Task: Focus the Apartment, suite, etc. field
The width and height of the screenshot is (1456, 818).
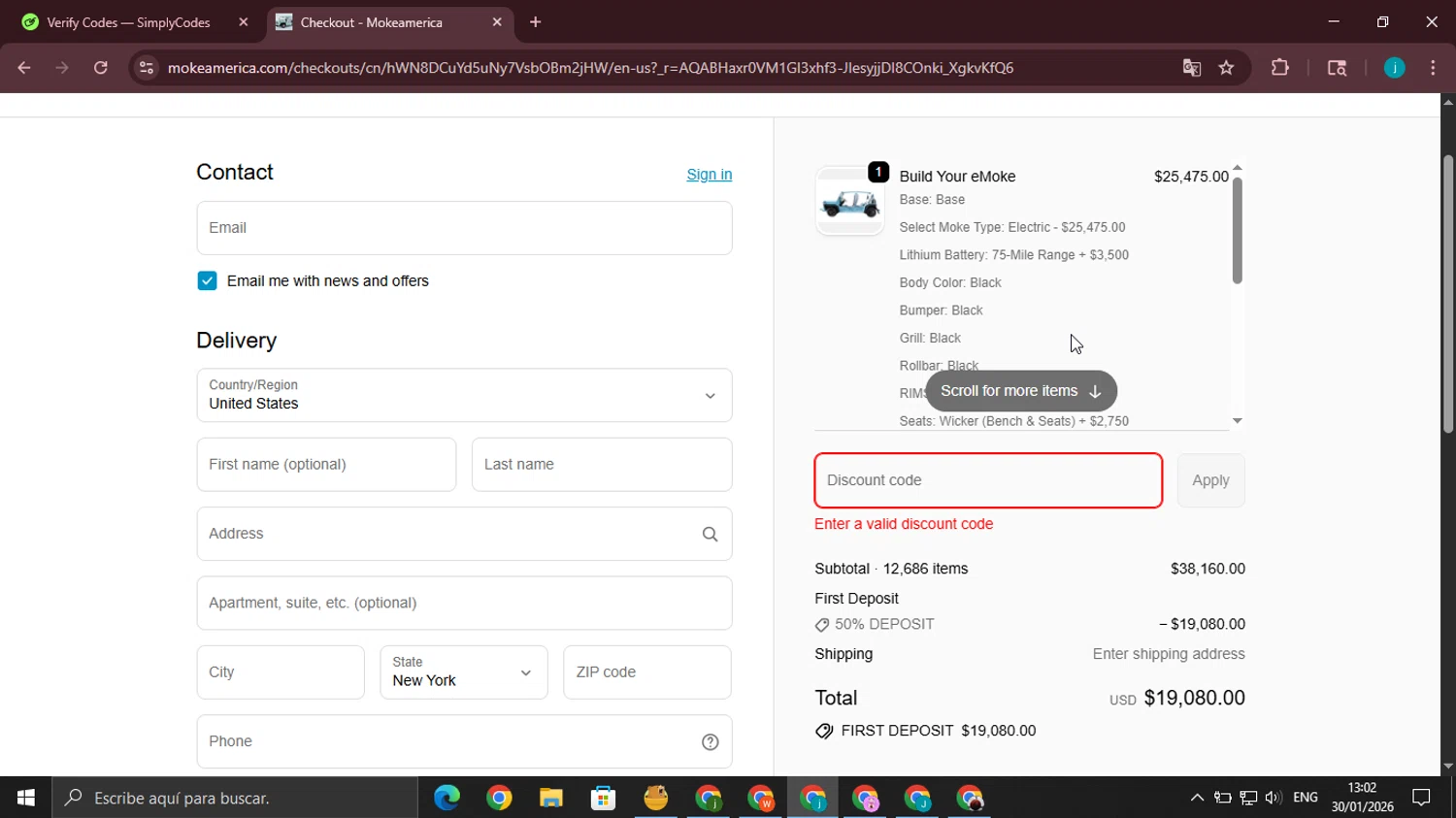Action: 464,603
